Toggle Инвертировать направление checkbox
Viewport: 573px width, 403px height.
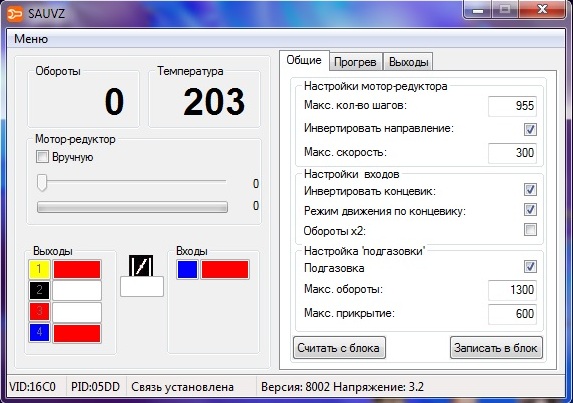coord(530,129)
